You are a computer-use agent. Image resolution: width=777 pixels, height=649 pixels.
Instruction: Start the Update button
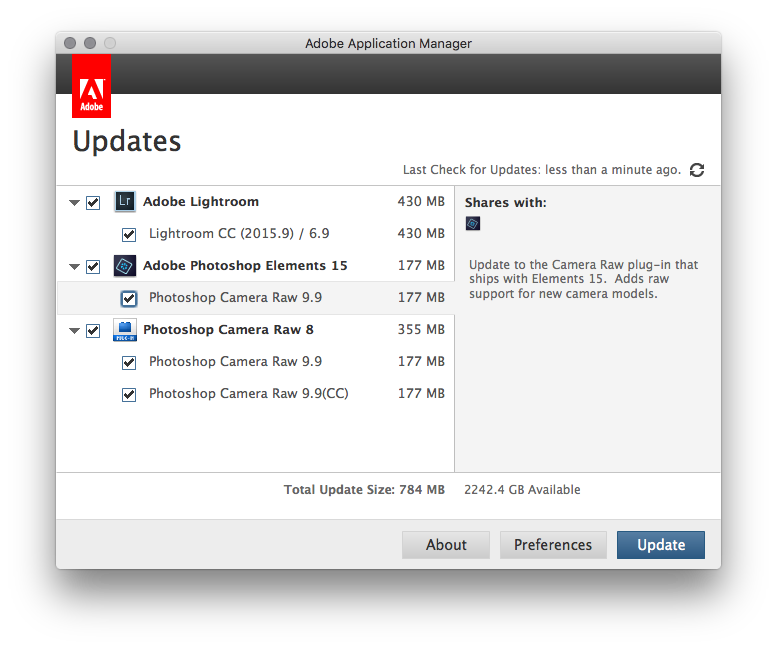(661, 545)
